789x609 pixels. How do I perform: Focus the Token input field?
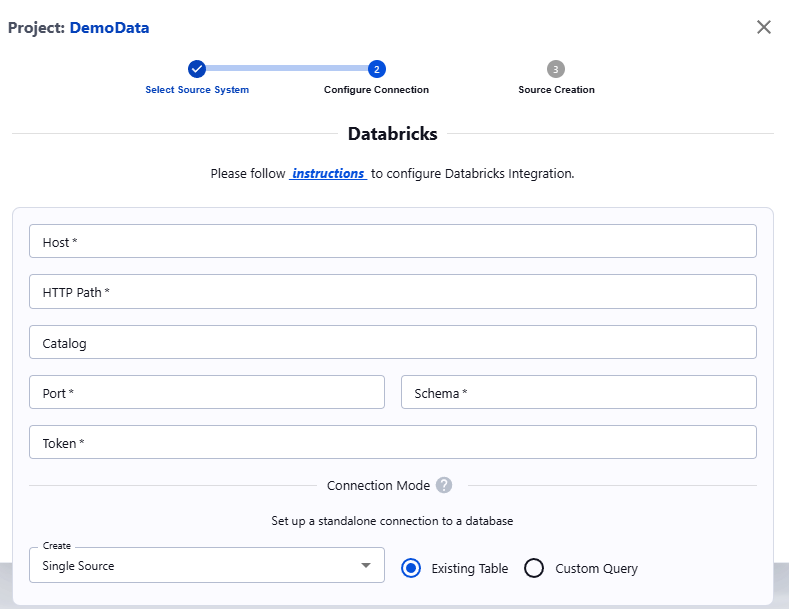coord(392,442)
